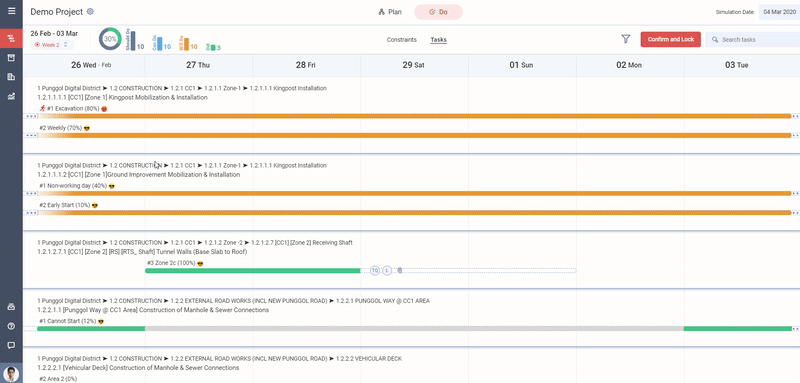Click the 28 Fri date column header
Viewport: 800px width, 383px height.
(306, 65)
